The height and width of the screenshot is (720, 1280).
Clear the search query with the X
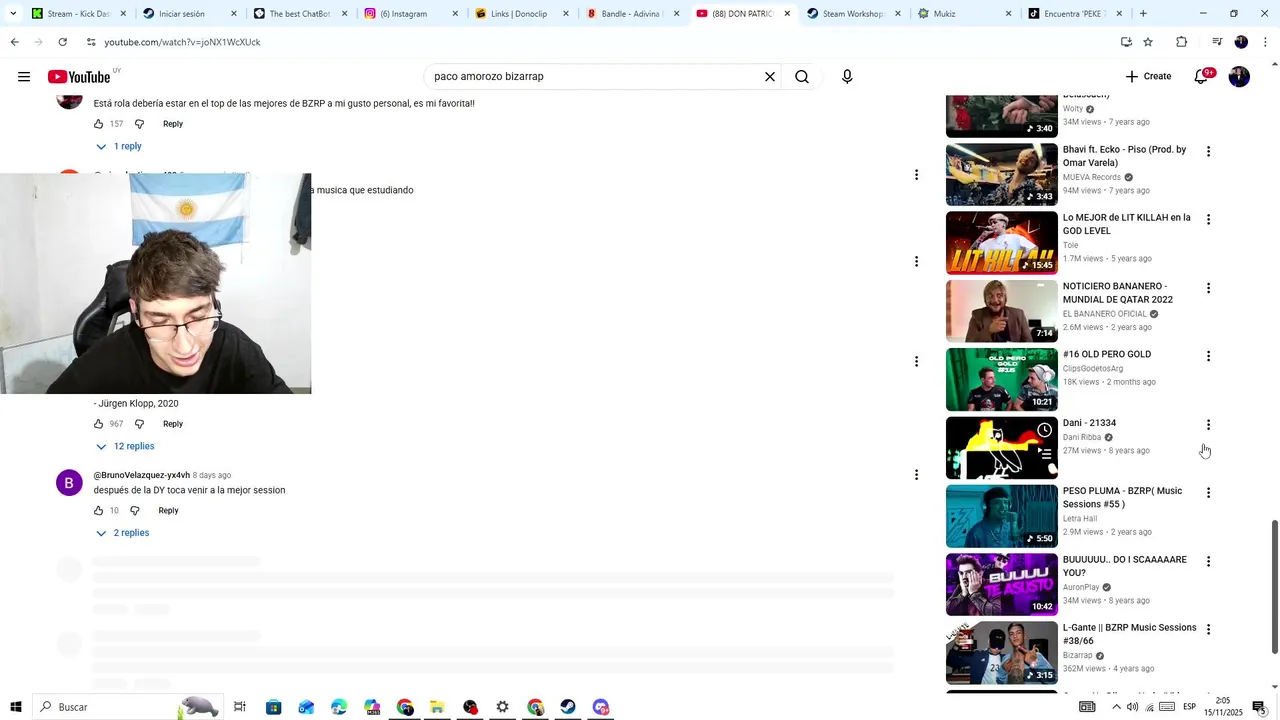(770, 77)
